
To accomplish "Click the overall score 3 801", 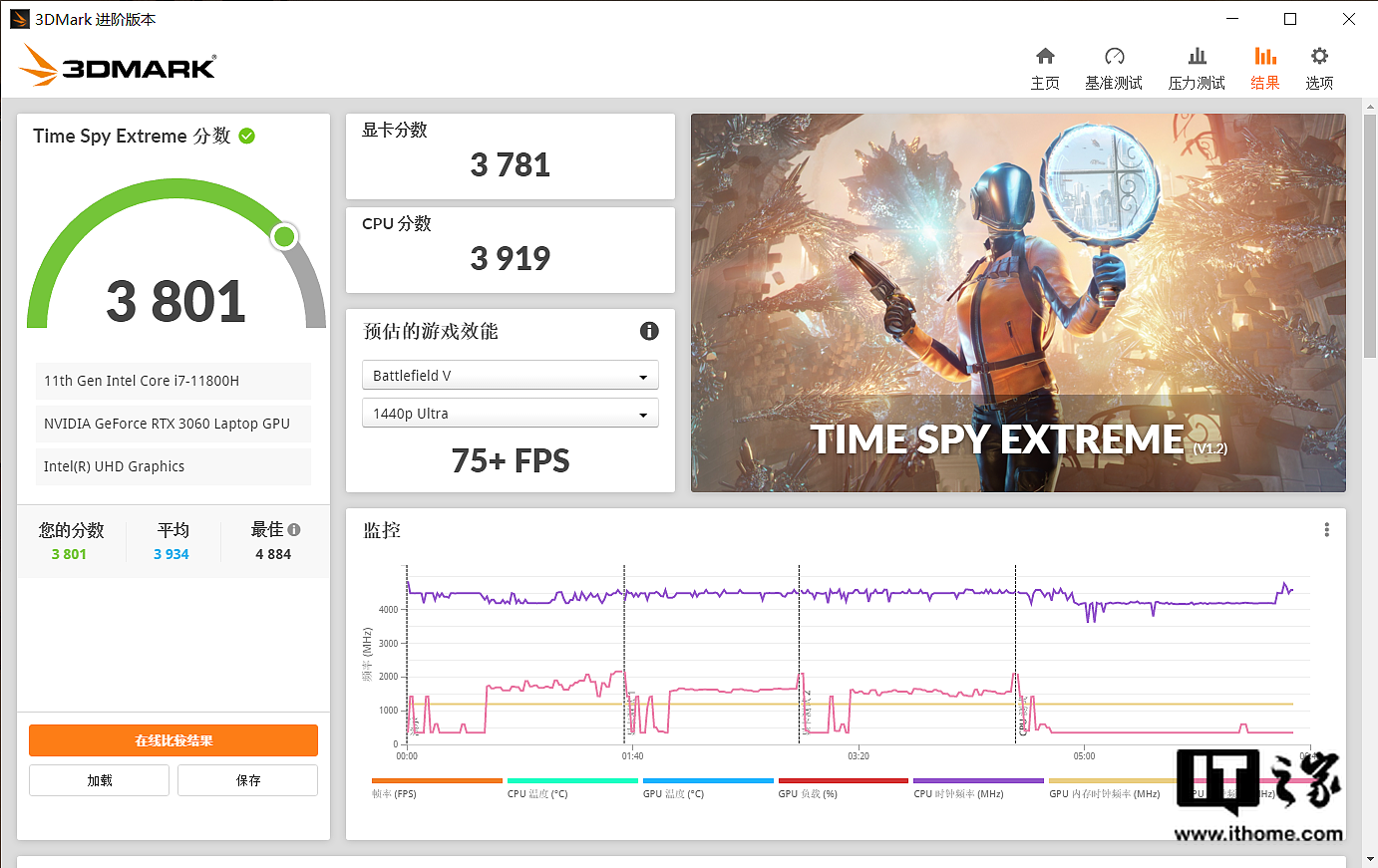I will tap(176, 301).
